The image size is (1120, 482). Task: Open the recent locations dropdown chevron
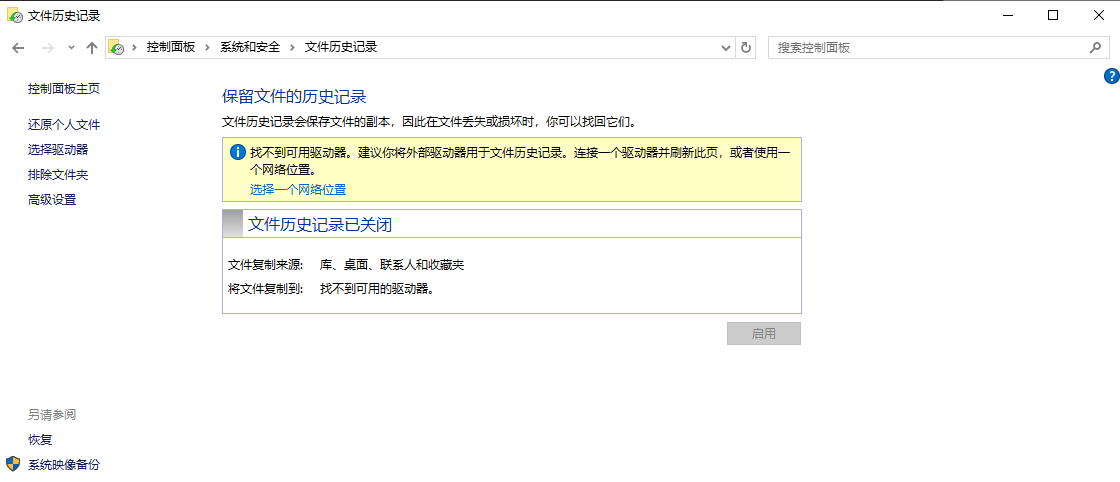click(x=71, y=48)
